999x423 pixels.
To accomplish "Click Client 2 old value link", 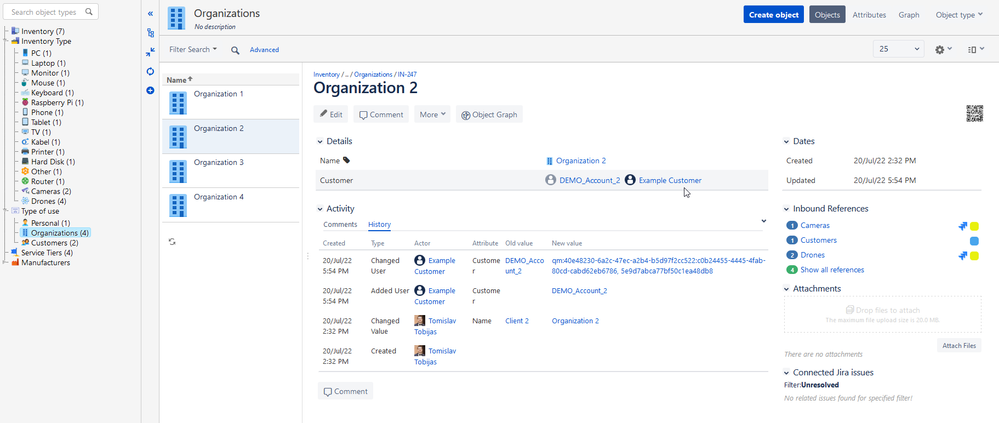I will pos(517,321).
